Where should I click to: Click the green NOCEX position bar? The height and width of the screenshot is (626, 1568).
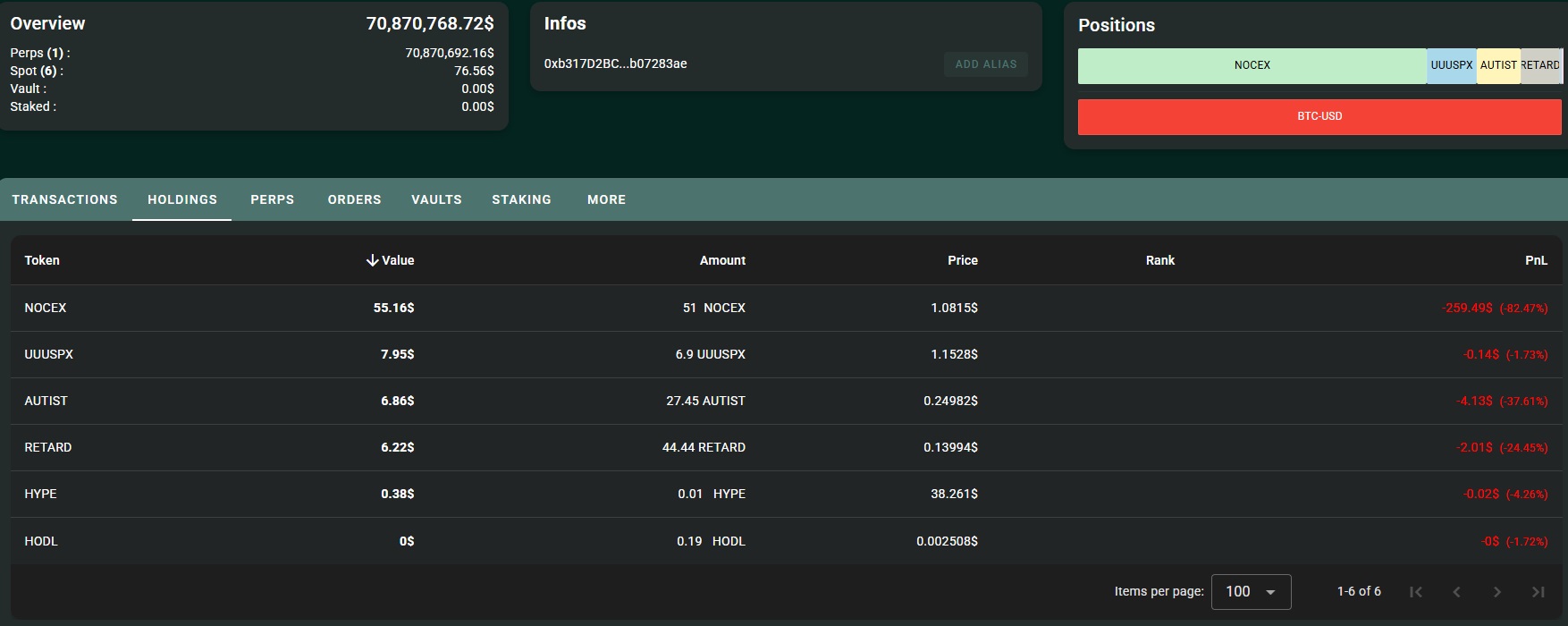point(1252,65)
